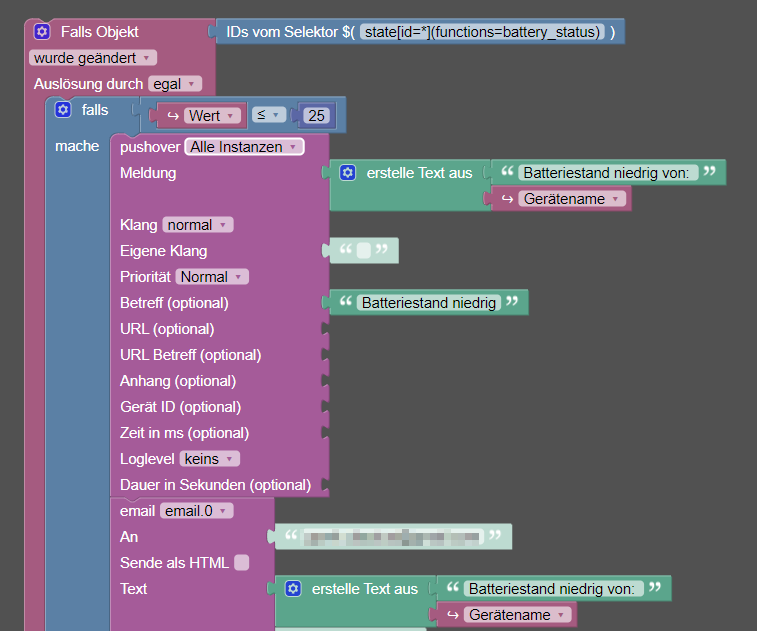The height and width of the screenshot is (631, 757).
Task: Change the ≤ comparison operator dropdown
Action: (x=269, y=115)
